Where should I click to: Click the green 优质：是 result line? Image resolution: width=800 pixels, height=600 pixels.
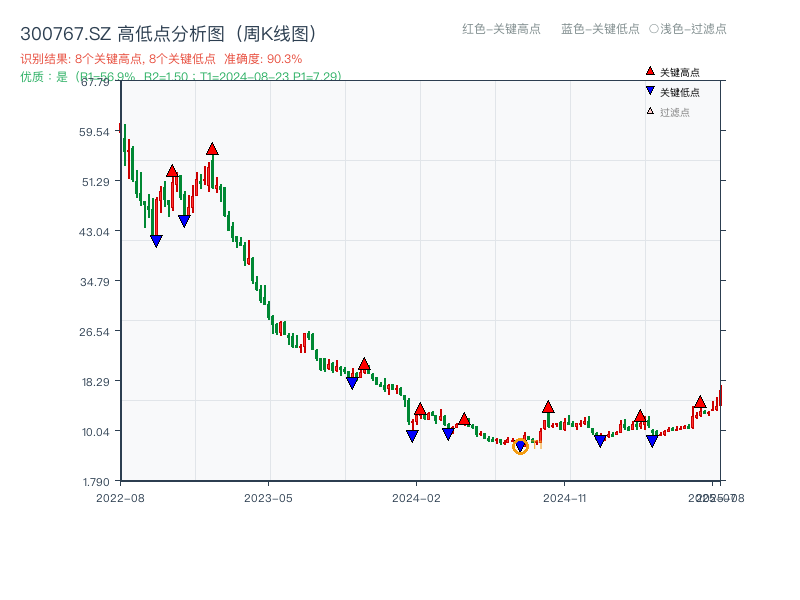point(181,76)
